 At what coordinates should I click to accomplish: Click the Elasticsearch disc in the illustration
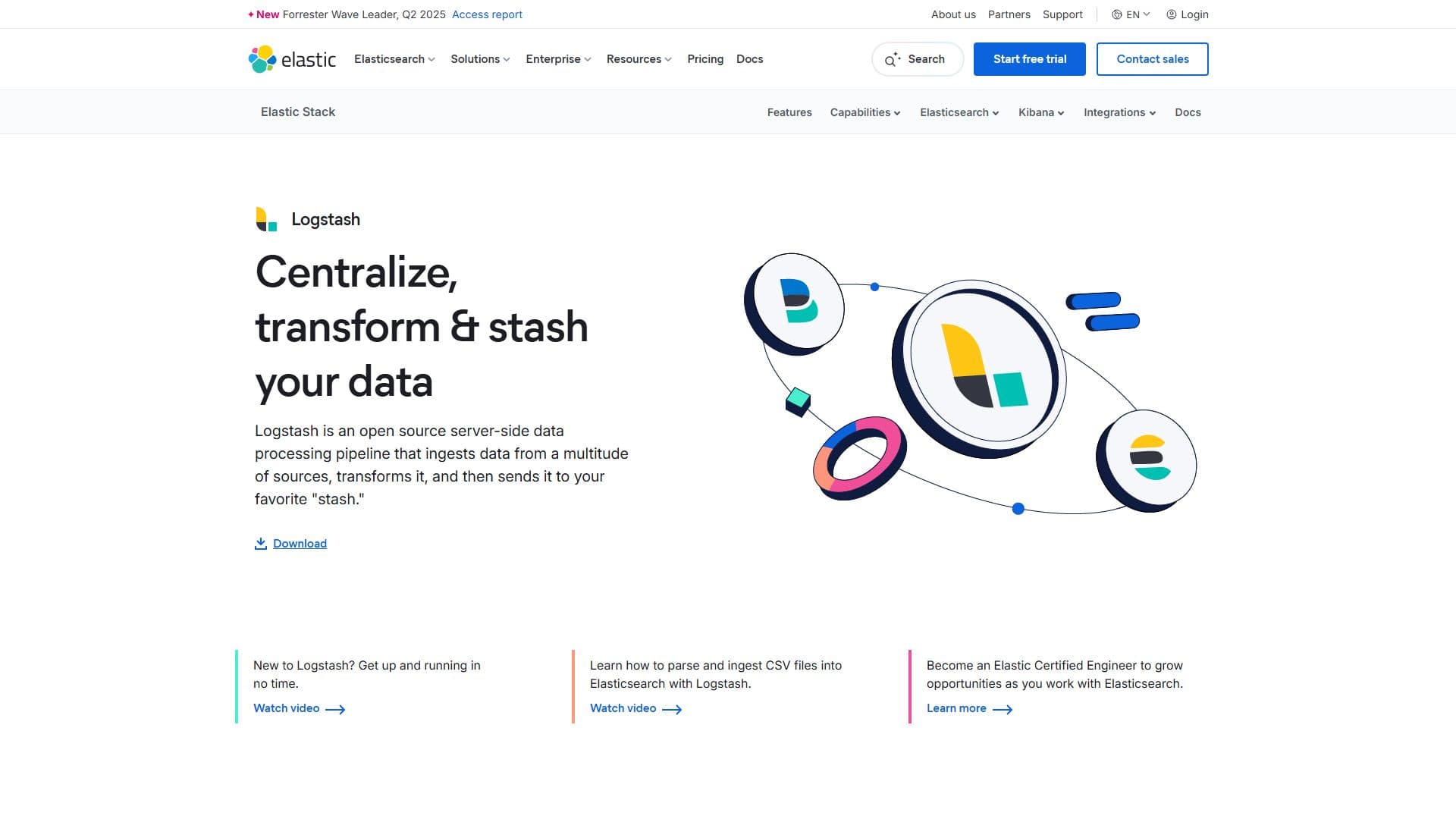(x=1147, y=461)
